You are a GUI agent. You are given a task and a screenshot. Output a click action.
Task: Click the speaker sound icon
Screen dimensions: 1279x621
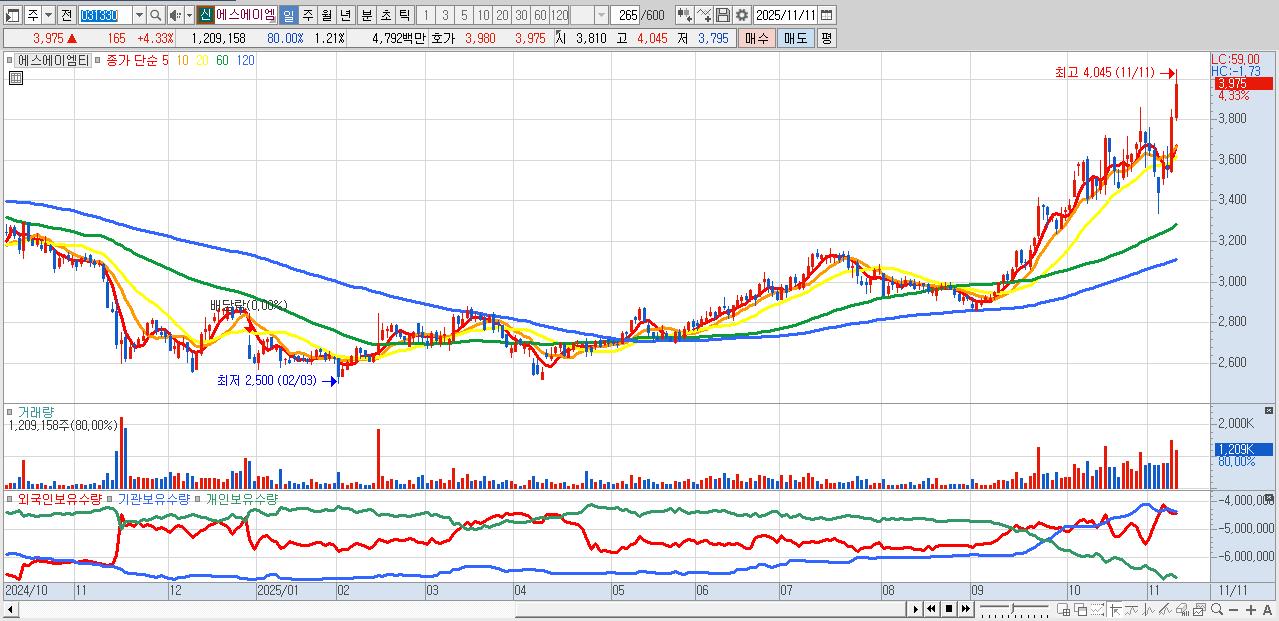point(175,16)
